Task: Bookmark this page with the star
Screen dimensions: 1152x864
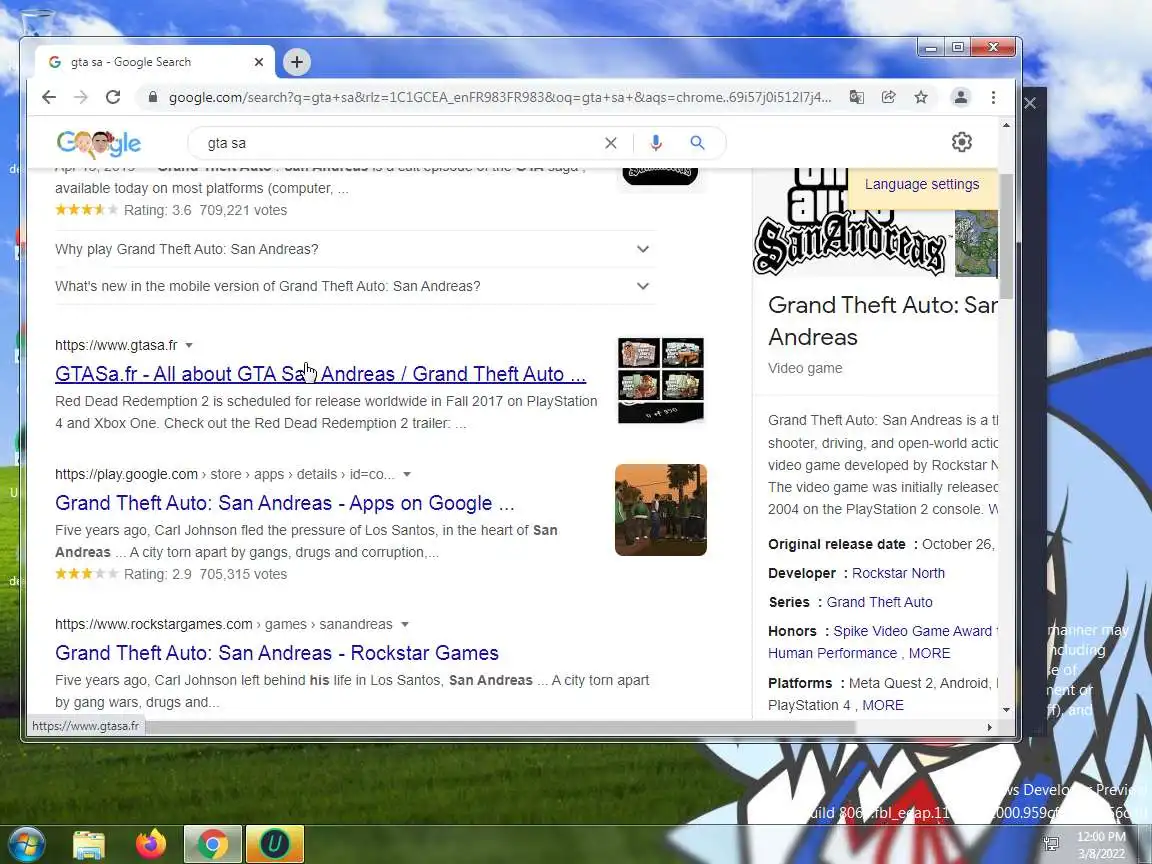Action: click(921, 97)
